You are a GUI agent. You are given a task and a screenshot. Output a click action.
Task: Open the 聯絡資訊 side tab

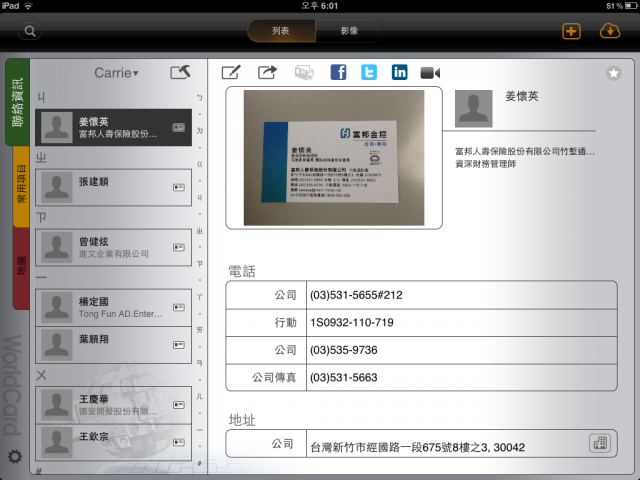[18, 102]
